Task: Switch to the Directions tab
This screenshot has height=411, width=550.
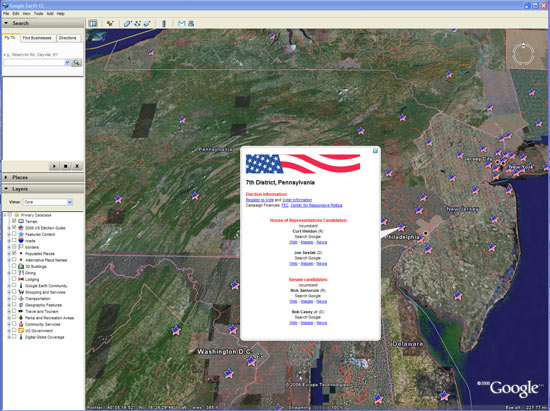Action: [x=68, y=38]
